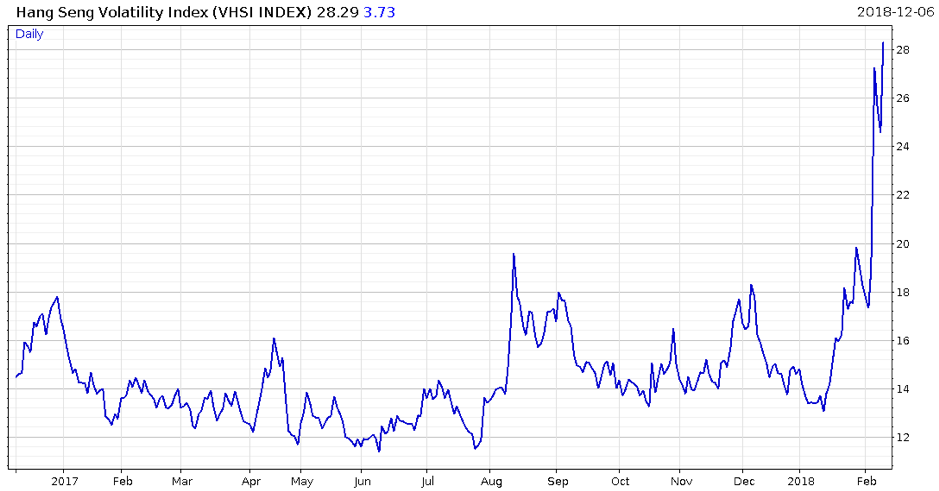Select the Daily interval label
Viewport: 939px width, 491px height.
coord(29,34)
